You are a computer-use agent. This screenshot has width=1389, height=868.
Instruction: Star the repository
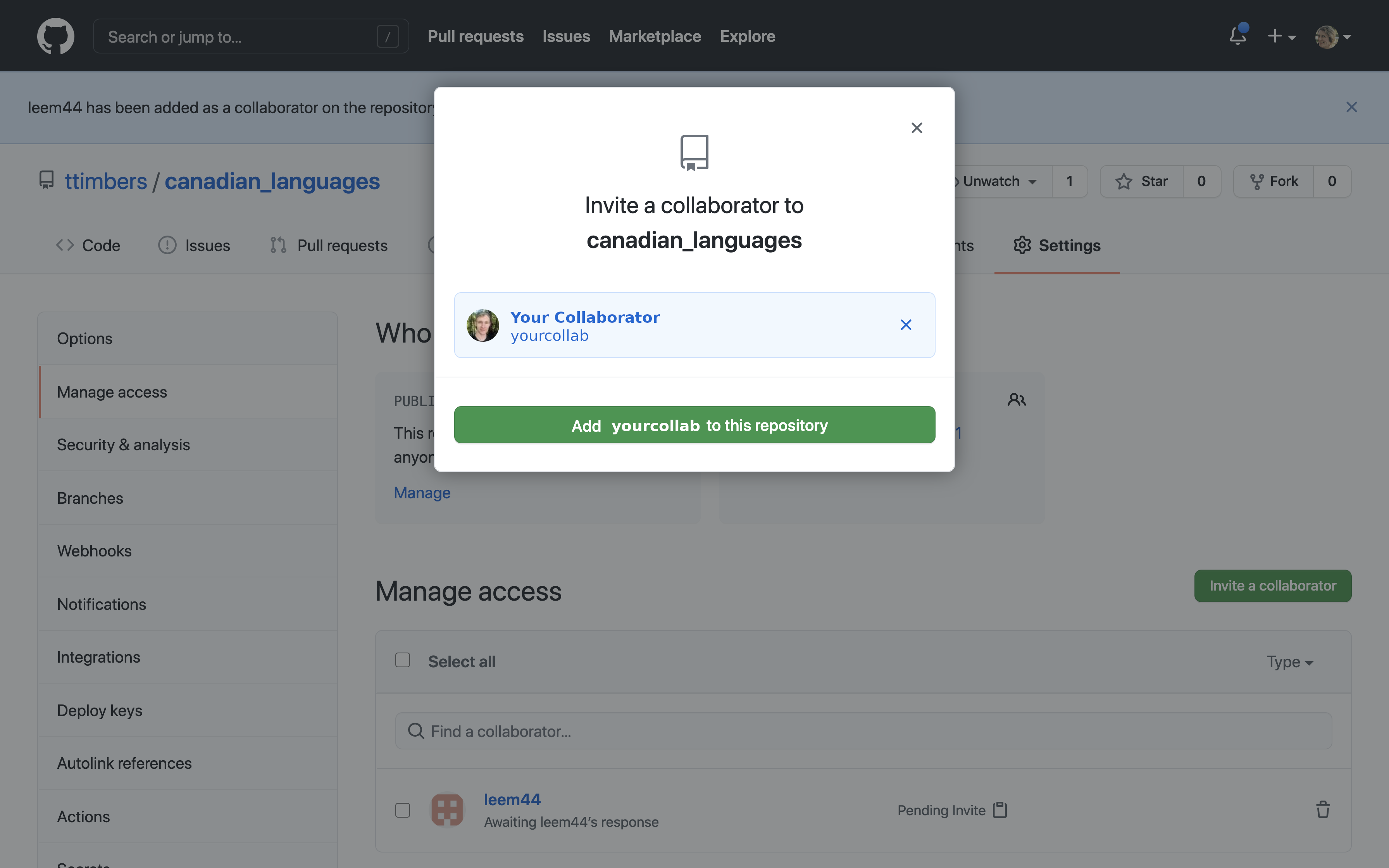1142,181
